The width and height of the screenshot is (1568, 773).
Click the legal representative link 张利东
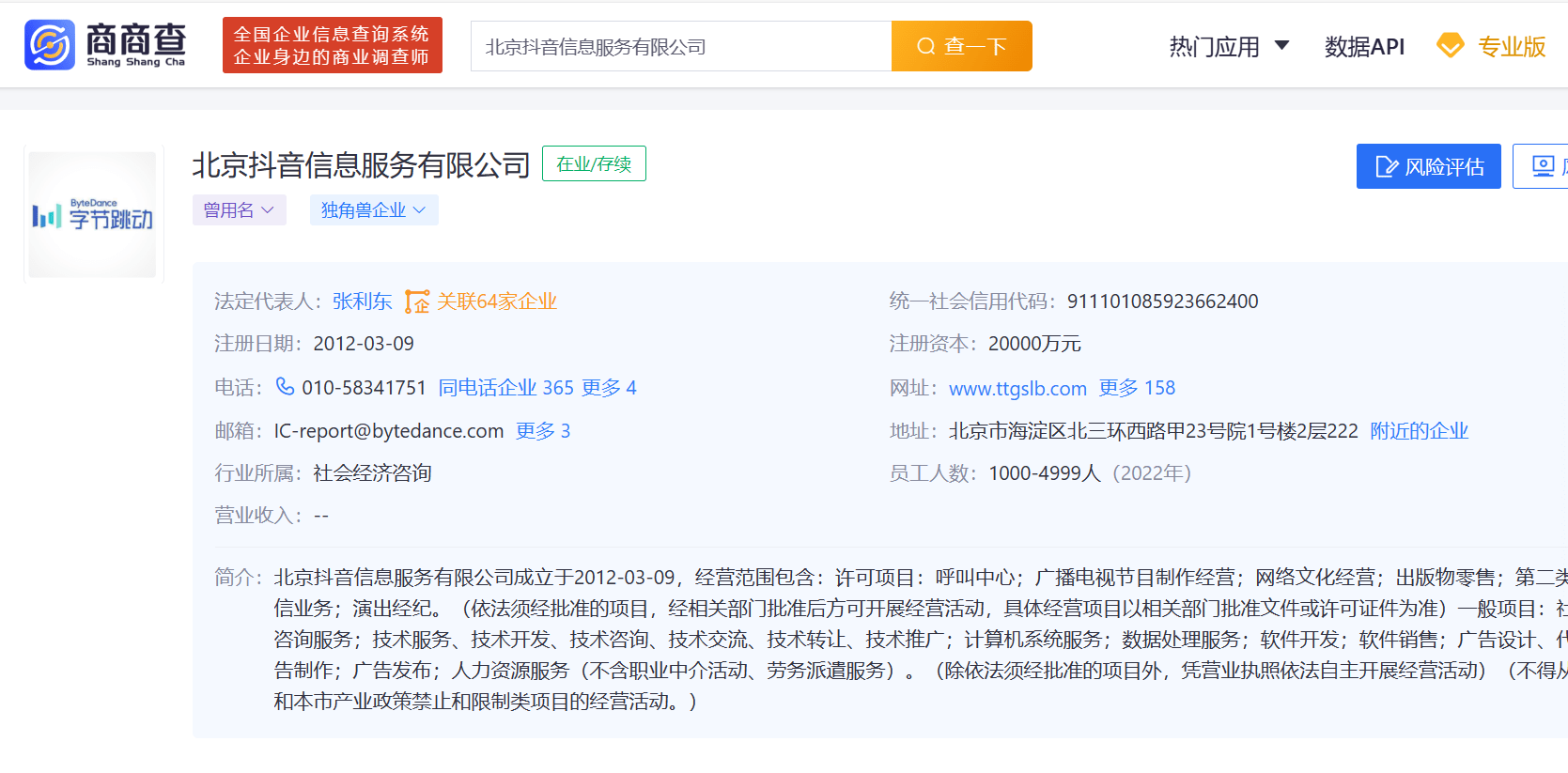362,301
